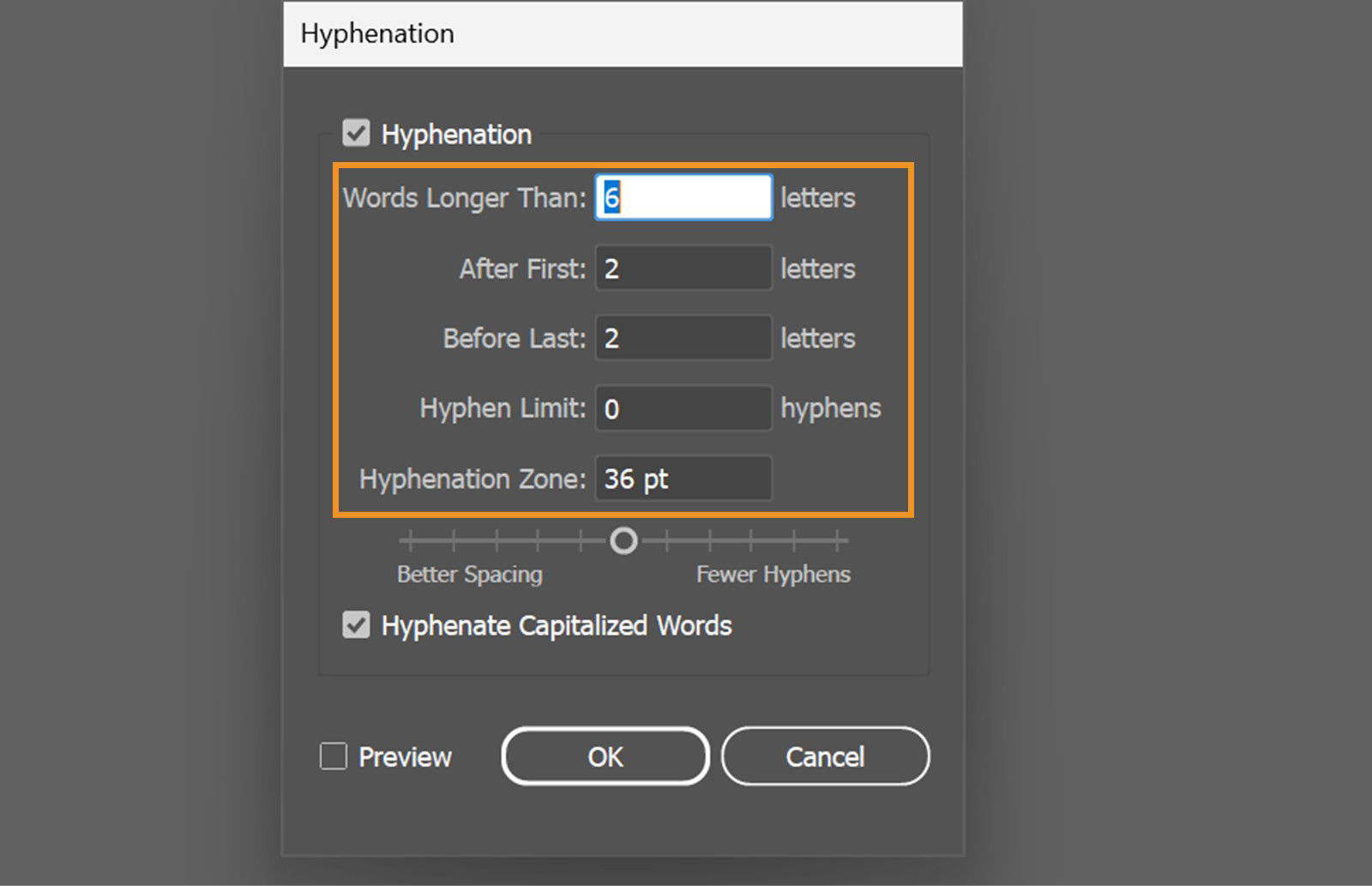Click the Hyphenation Zone field
This screenshot has width=1372, height=886.
tap(683, 479)
